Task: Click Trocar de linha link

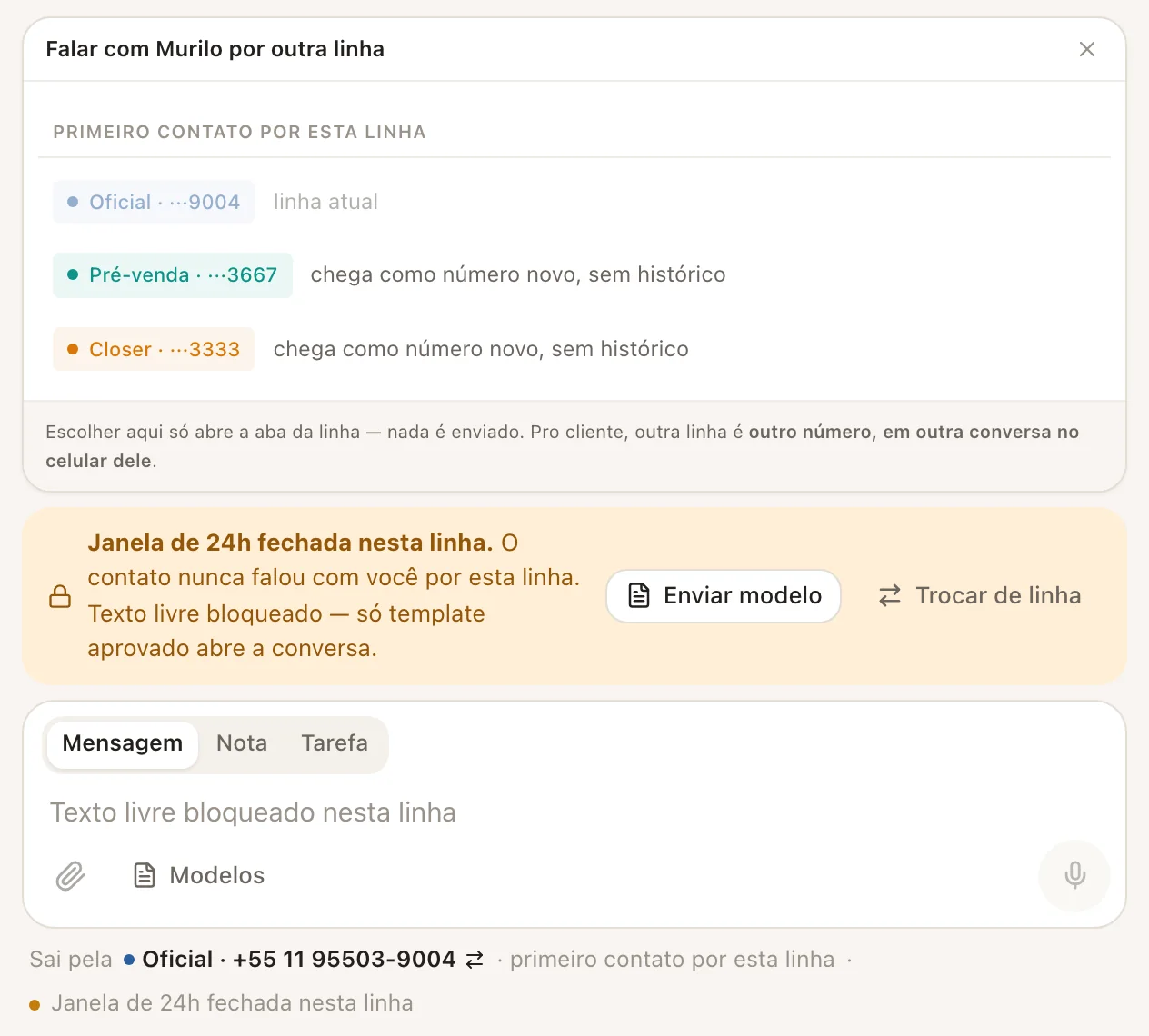Action: [x=980, y=596]
